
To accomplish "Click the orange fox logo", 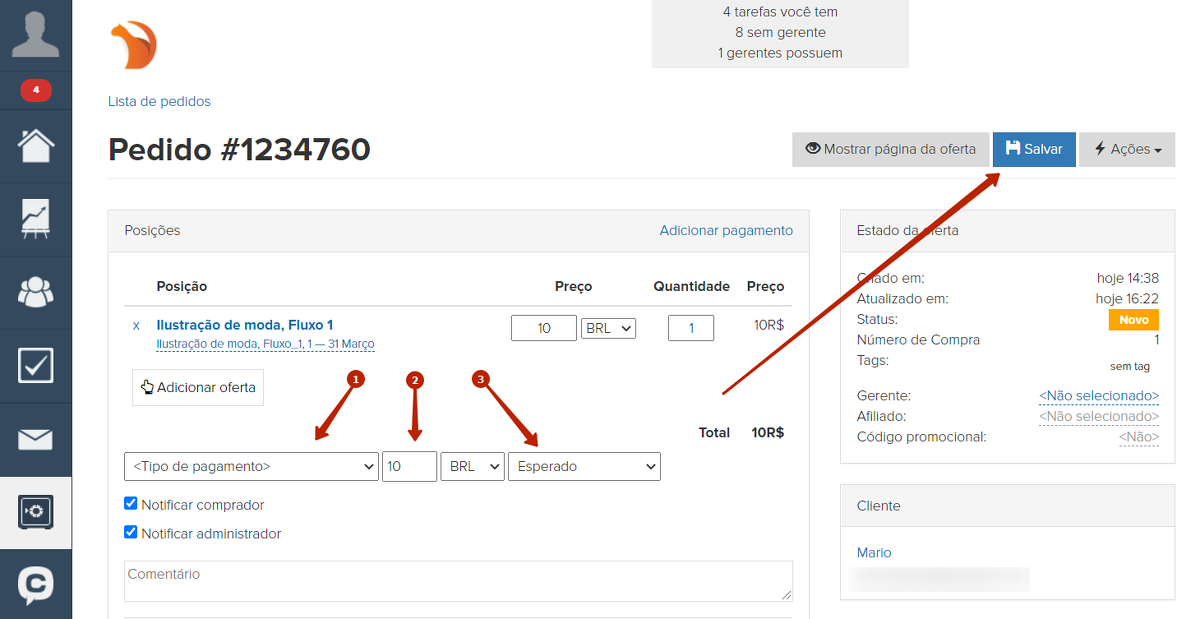I will tap(133, 46).
